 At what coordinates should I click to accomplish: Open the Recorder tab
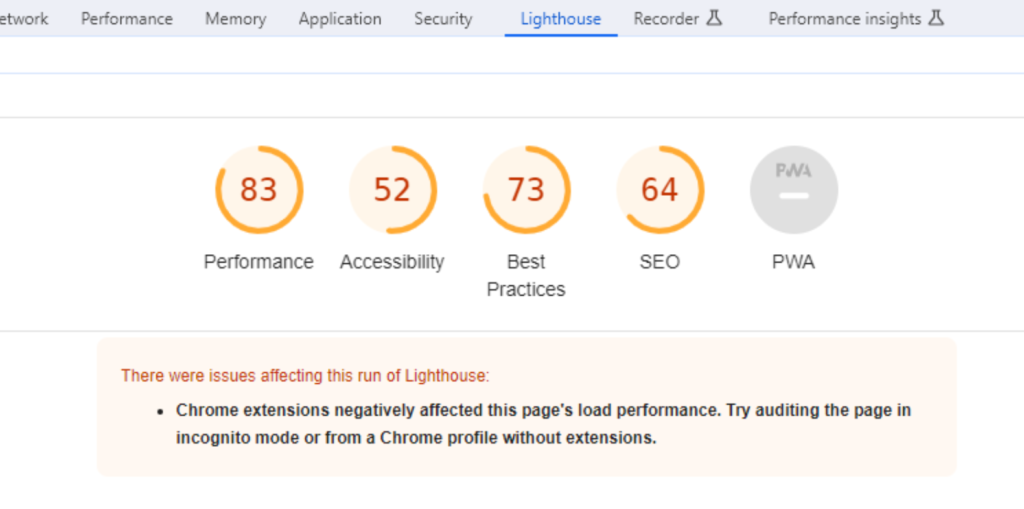click(677, 19)
